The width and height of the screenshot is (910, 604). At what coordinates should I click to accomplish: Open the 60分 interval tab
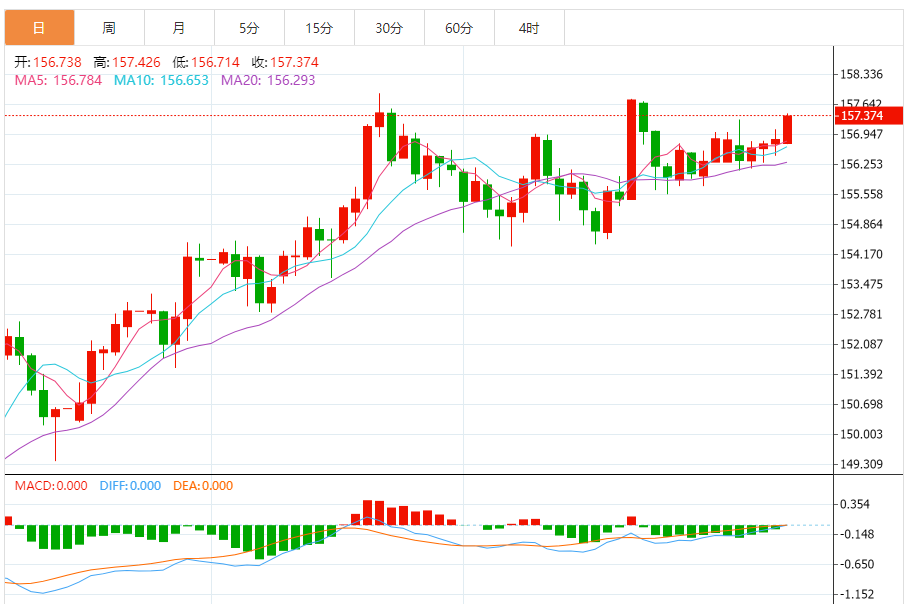click(x=459, y=28)
